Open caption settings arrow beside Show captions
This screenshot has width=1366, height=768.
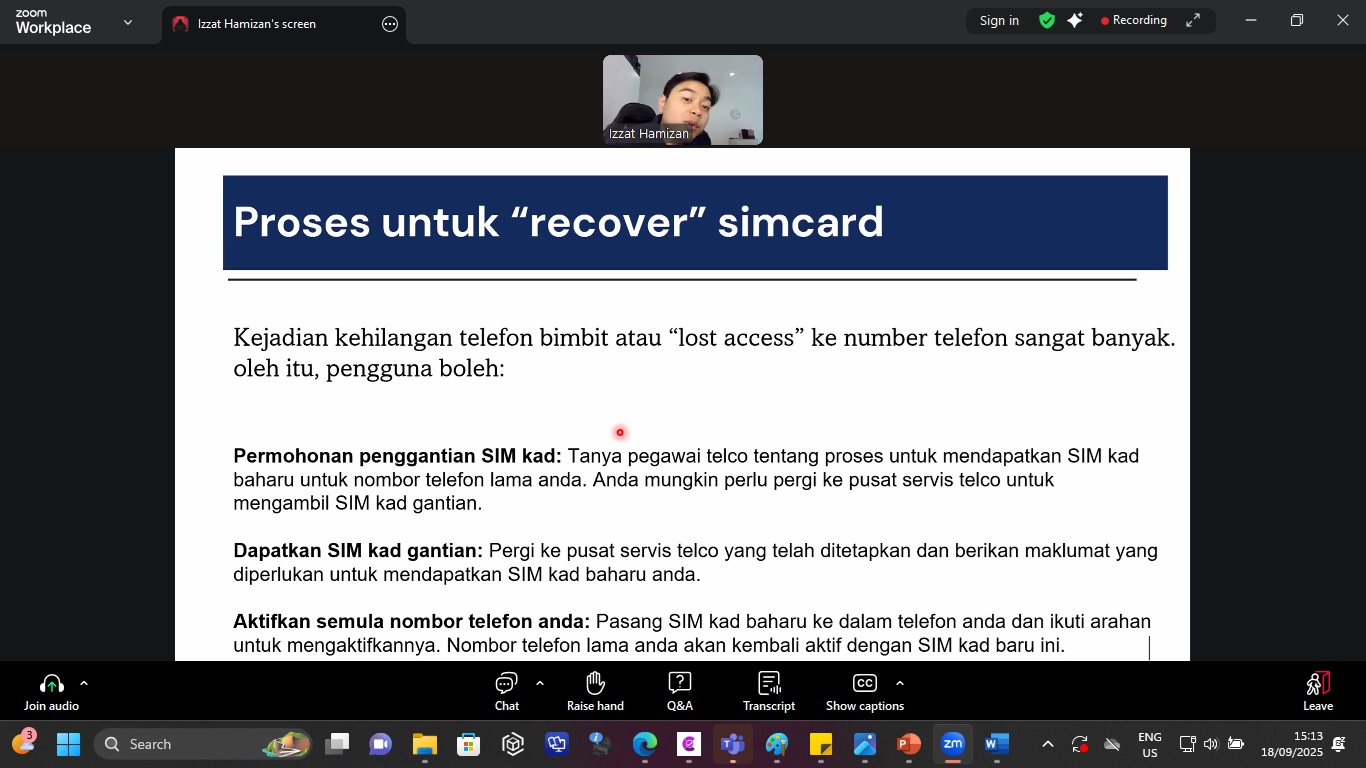(x=900, y=683)
